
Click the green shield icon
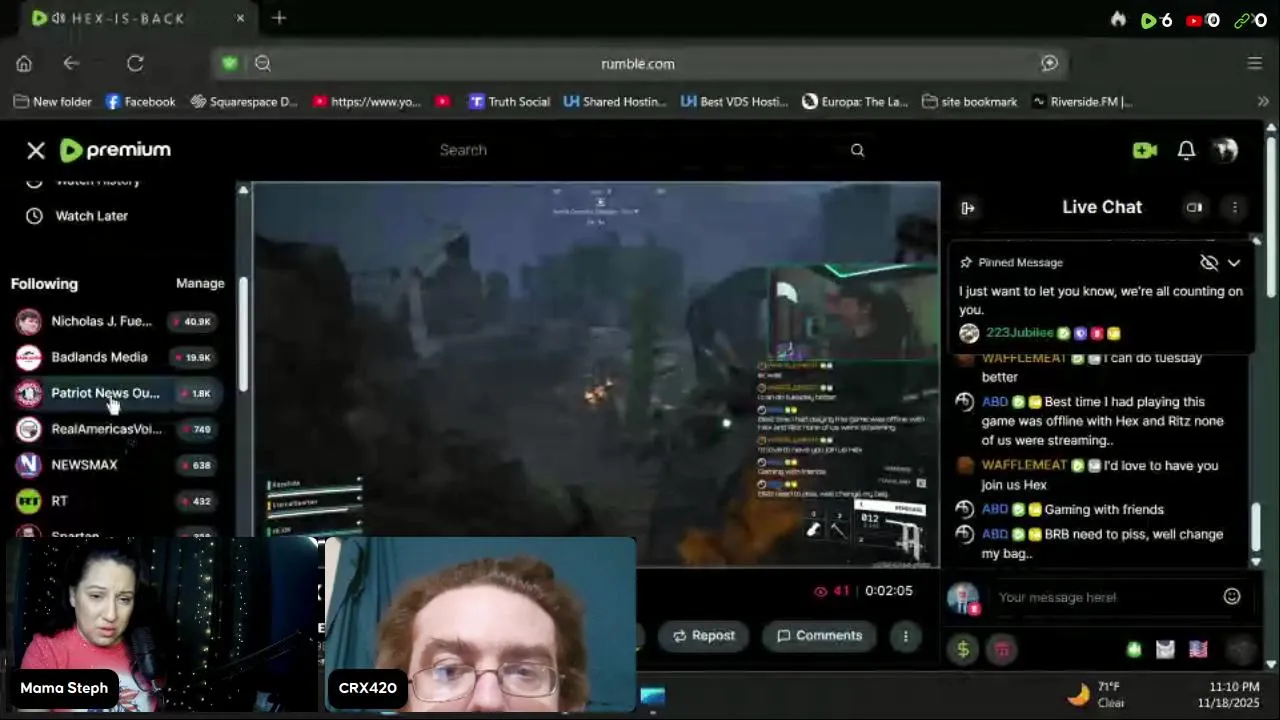(x=230, y=63)
